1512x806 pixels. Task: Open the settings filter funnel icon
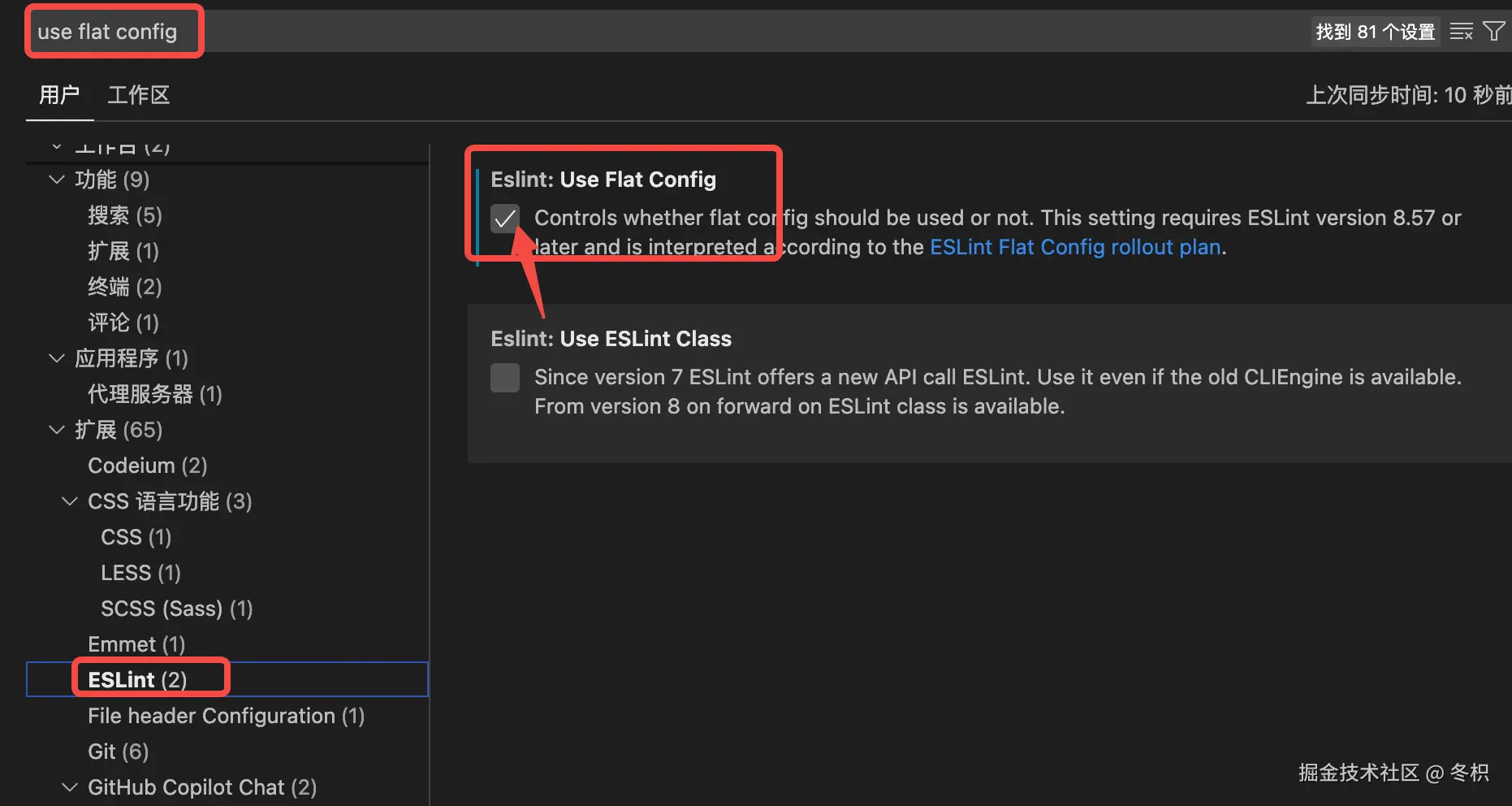[x=1494, y=32]
